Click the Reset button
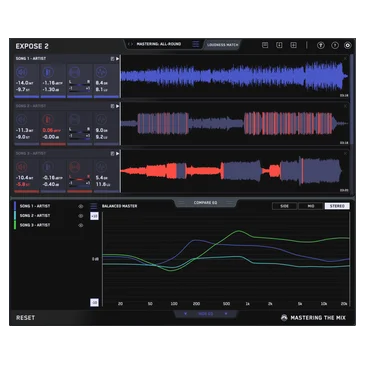Image resolution: width=365 pixels, height=365 pixels. pyautogui.click(x=25, y=318)
